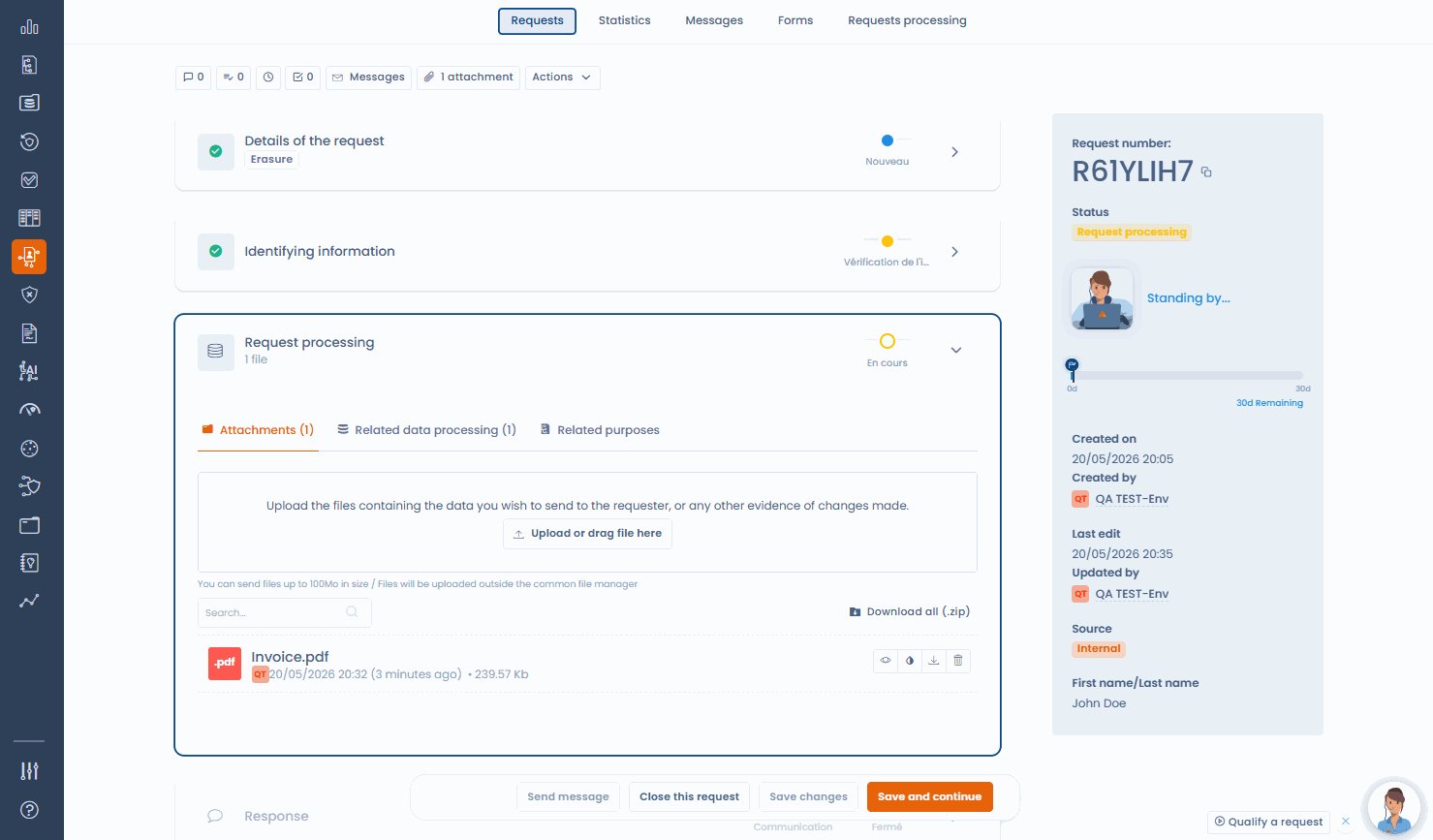
Task: Open the Actions dropdown
Action: (562, 78)
